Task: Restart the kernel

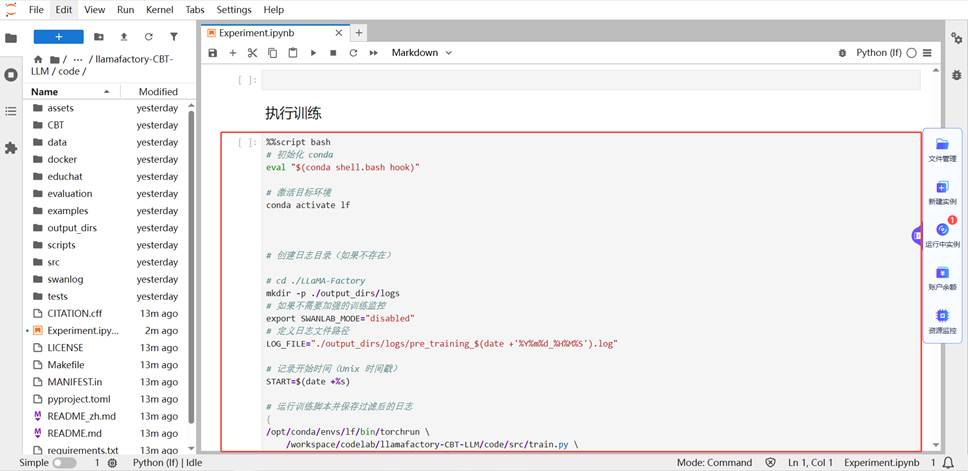Action: 353,53
